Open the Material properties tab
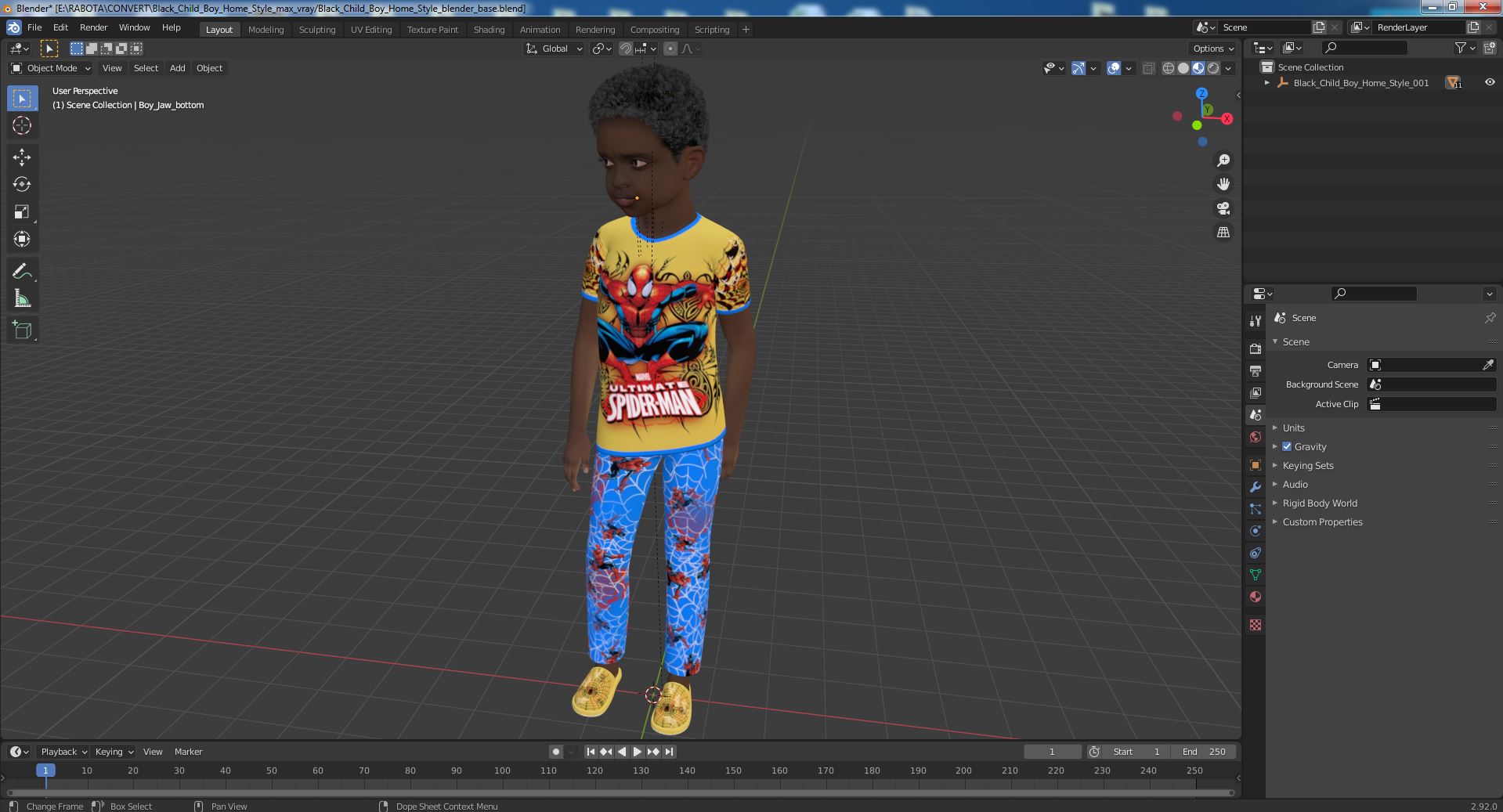The width and height of the screenshot is (1503, 812). coord(1256,597)
